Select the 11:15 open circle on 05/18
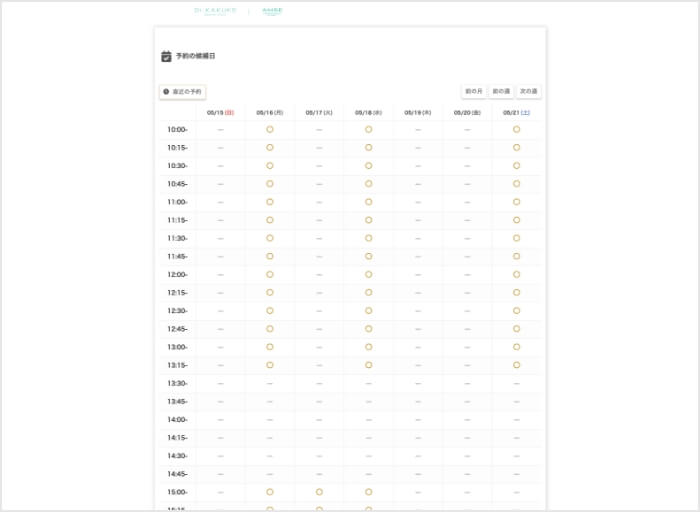 tap(368, 220)
